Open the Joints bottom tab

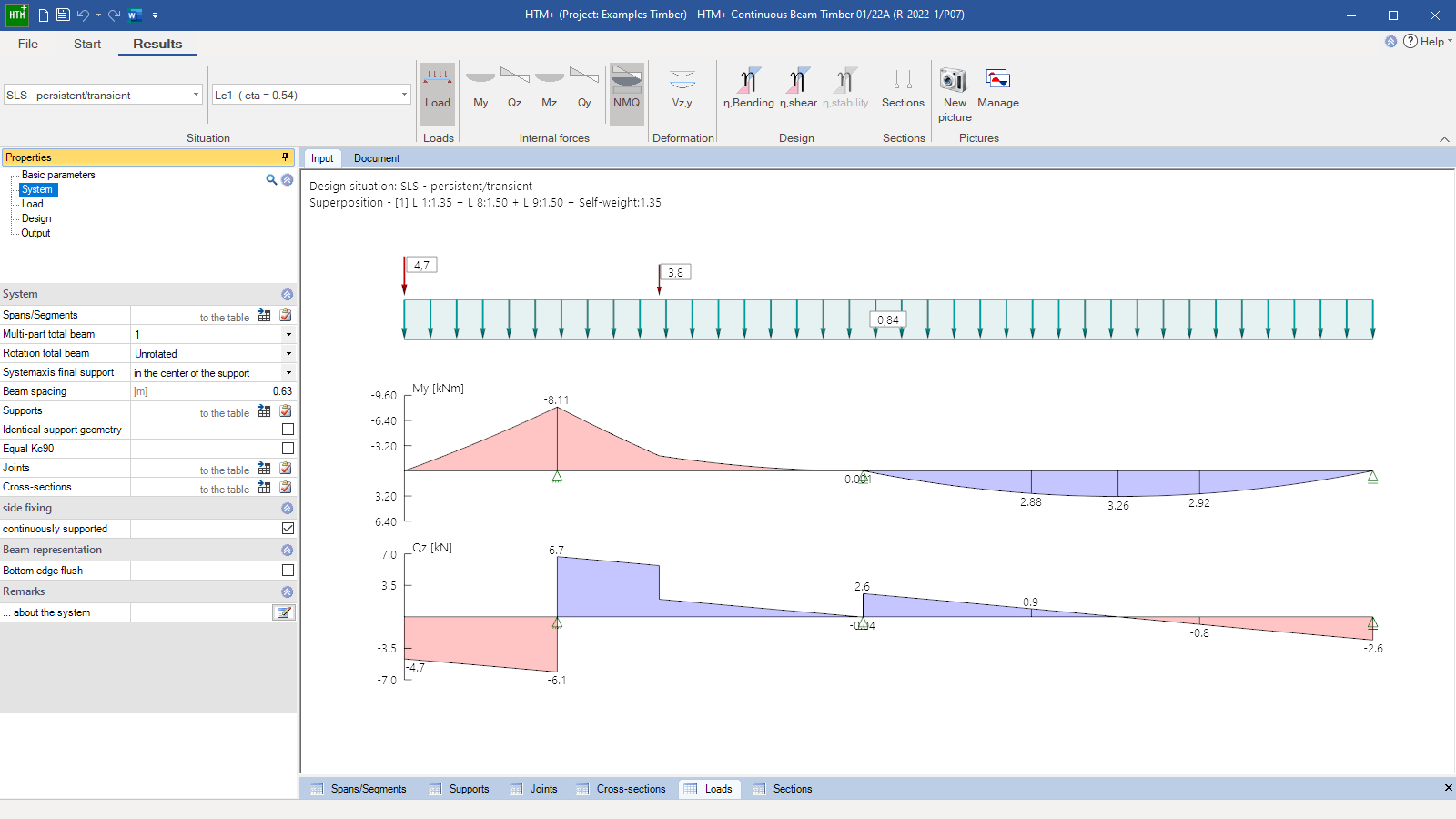pos(534,789)
